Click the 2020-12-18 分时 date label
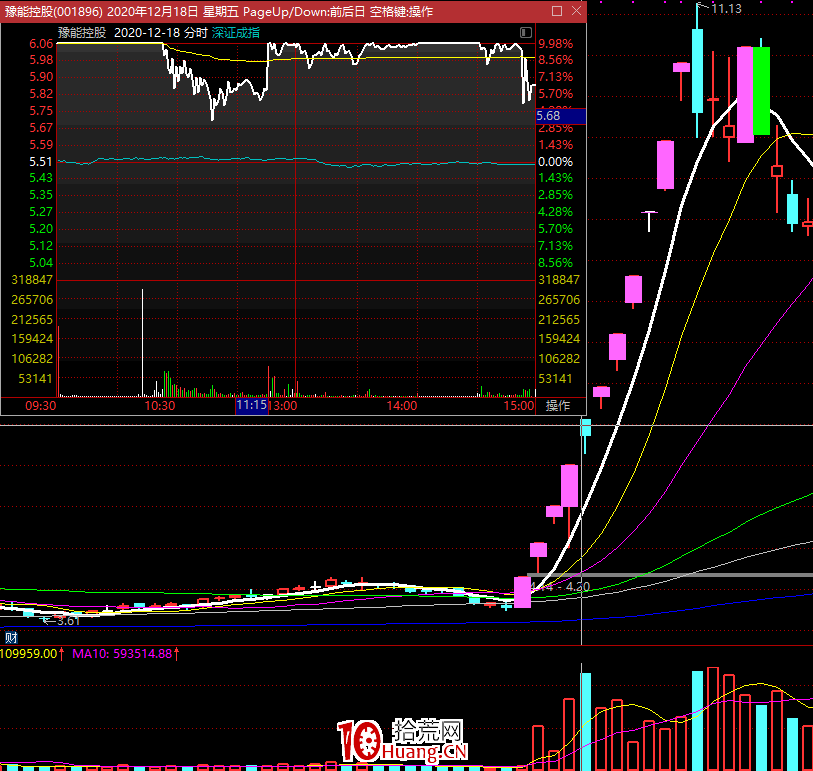 [x=161, y=33]
